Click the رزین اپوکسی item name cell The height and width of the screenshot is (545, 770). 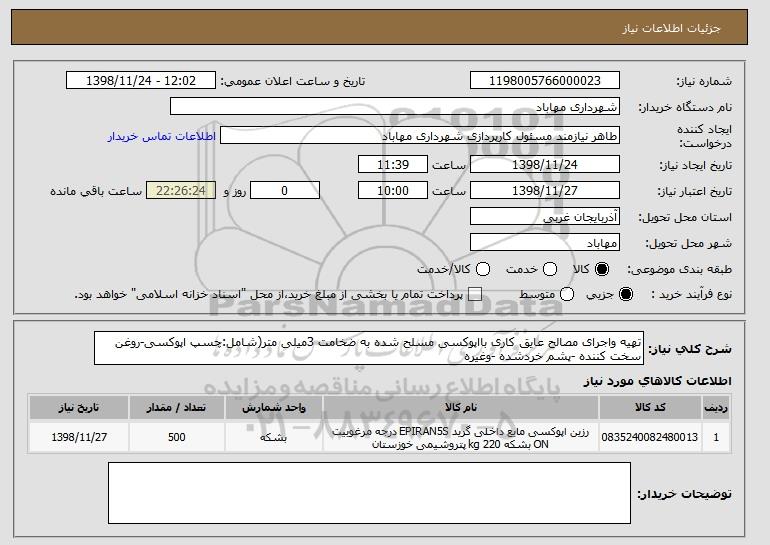(x=461, y=437)
